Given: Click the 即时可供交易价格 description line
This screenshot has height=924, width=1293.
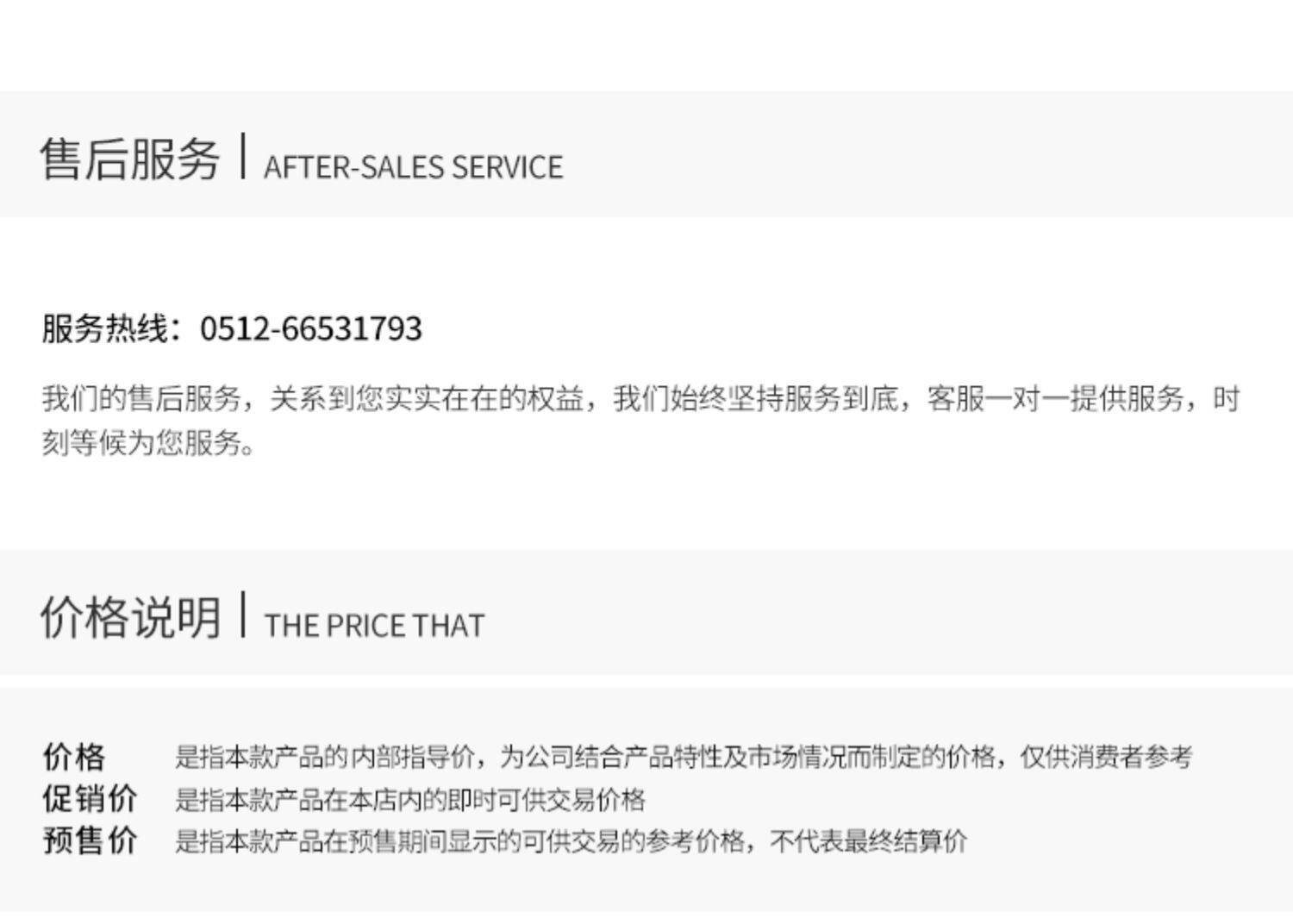Looking at the screenshot, I should pos(409,799).
